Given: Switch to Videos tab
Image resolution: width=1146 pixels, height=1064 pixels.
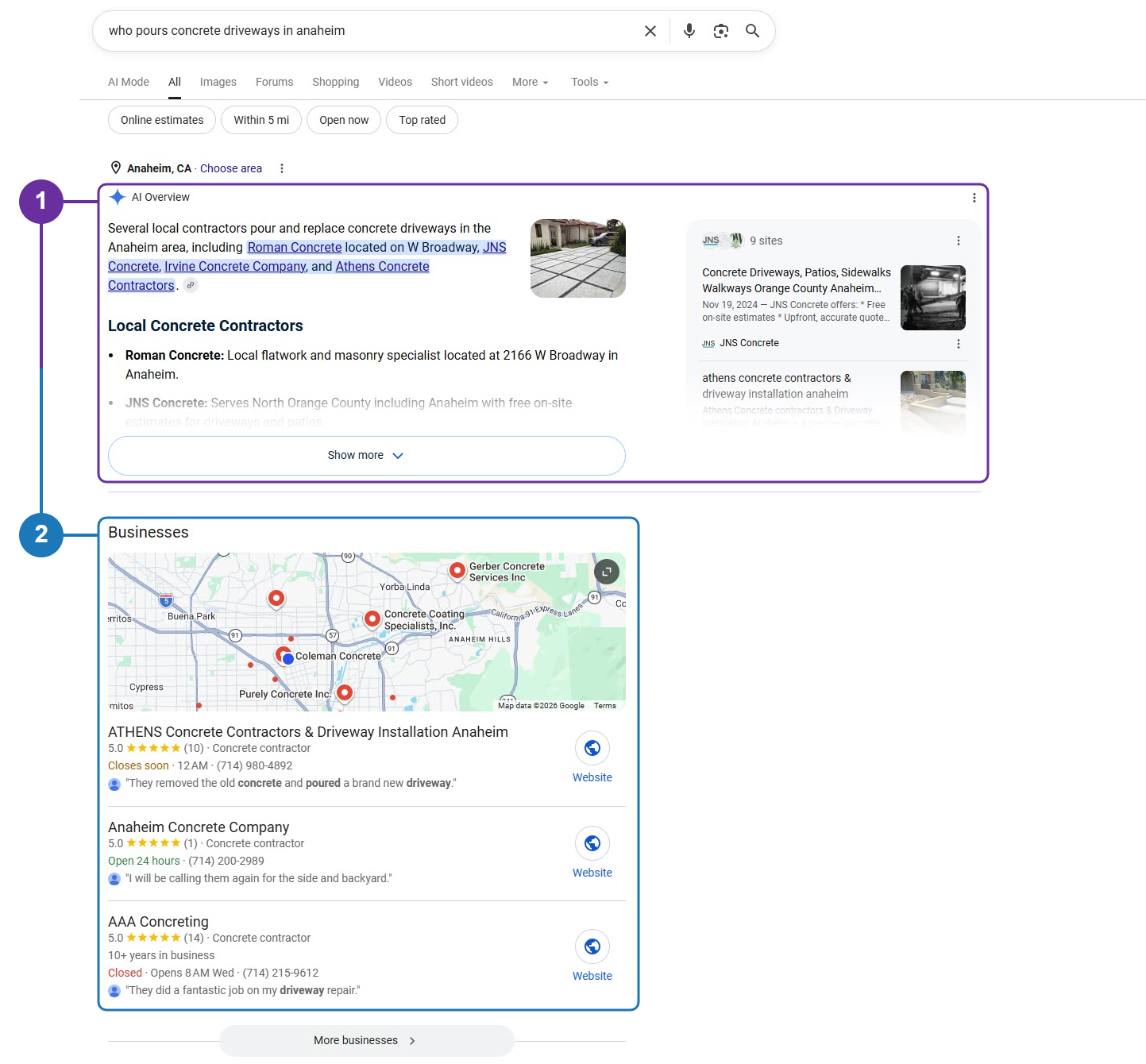Looking at the screenshot, I should [x=395, y=82].
